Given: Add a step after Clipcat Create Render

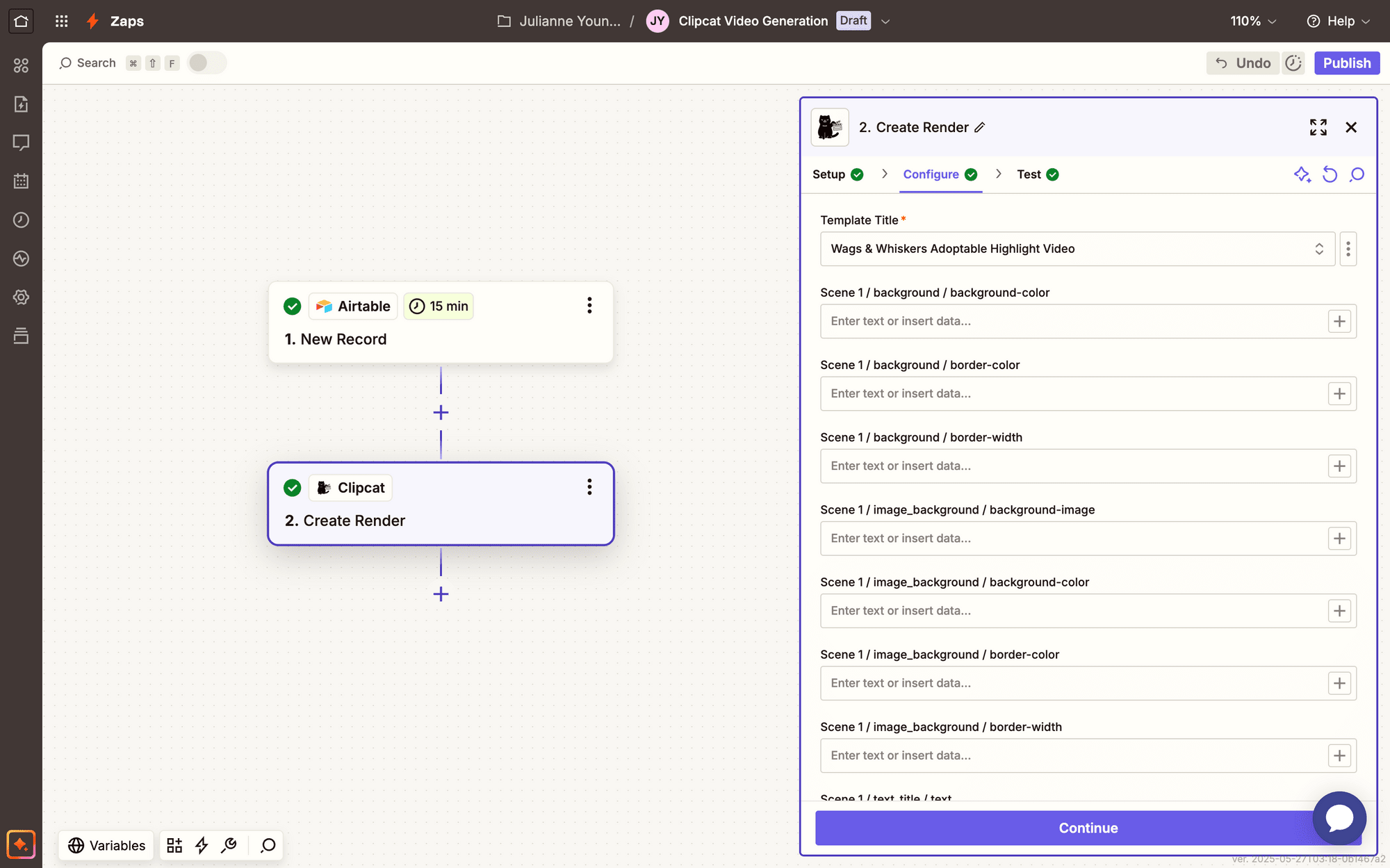Looking at the screenshot, I should (x=441, y=594).
